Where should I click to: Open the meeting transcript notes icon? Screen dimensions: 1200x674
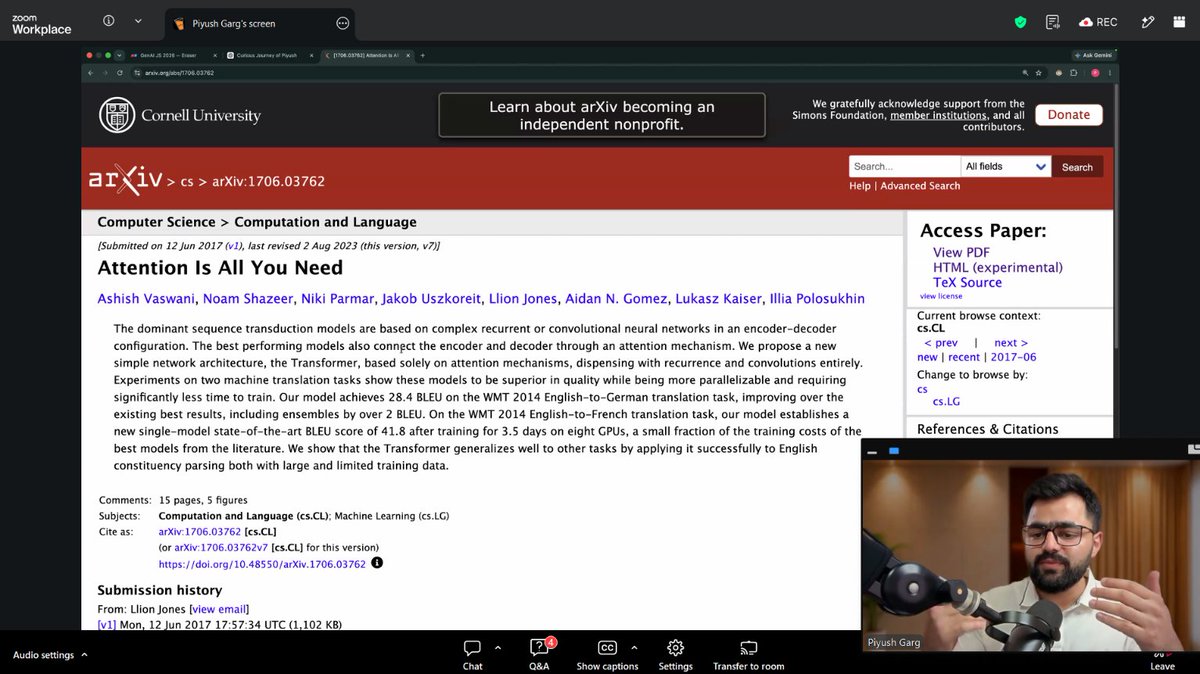point(1052,22)
